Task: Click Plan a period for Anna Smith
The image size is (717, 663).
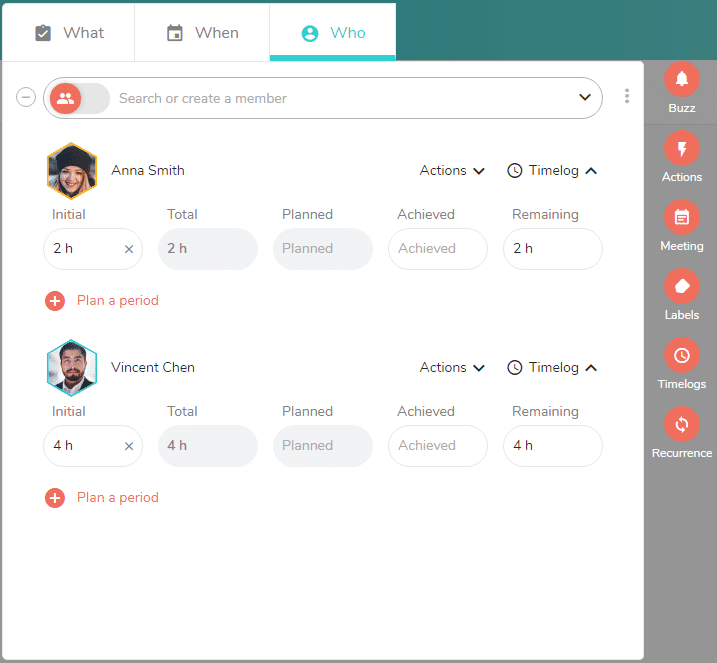Action: pos(118,300)
